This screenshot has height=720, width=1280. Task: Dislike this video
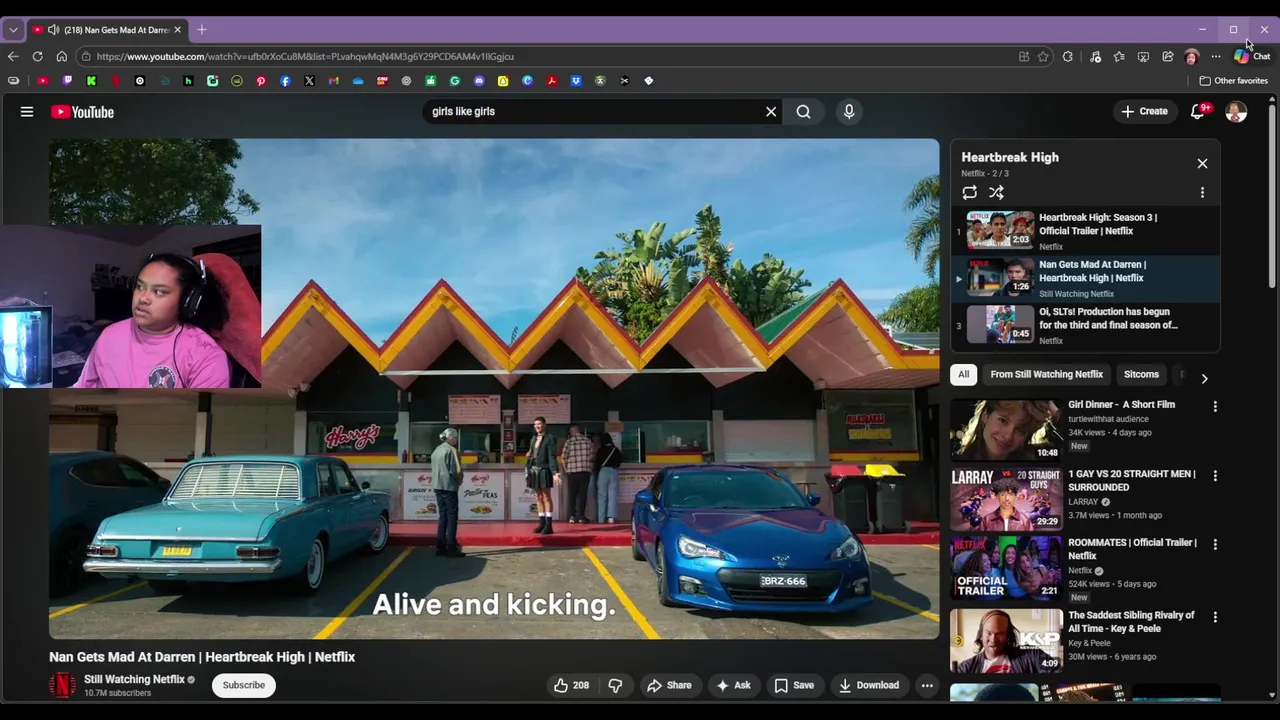coord(615,685)
